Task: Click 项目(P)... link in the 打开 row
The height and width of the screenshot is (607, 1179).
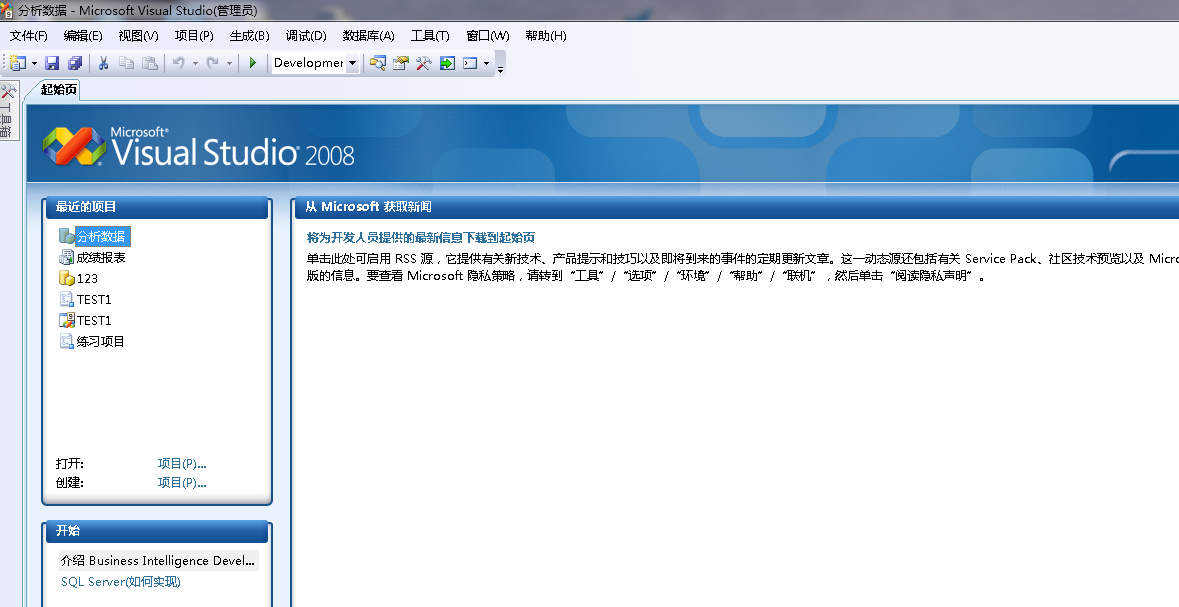Action: (x=182, y=463)
